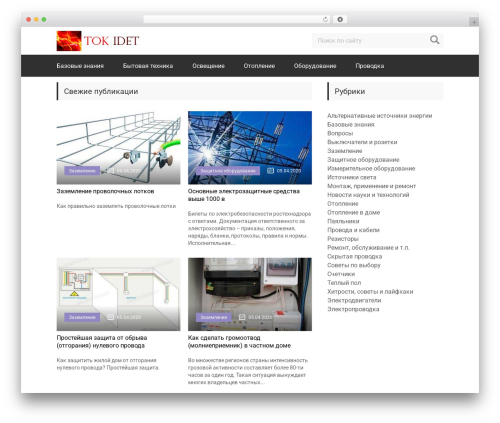Open category Теплый пол
The height and width of the screenshot is (423, 500).
point(344,283)
